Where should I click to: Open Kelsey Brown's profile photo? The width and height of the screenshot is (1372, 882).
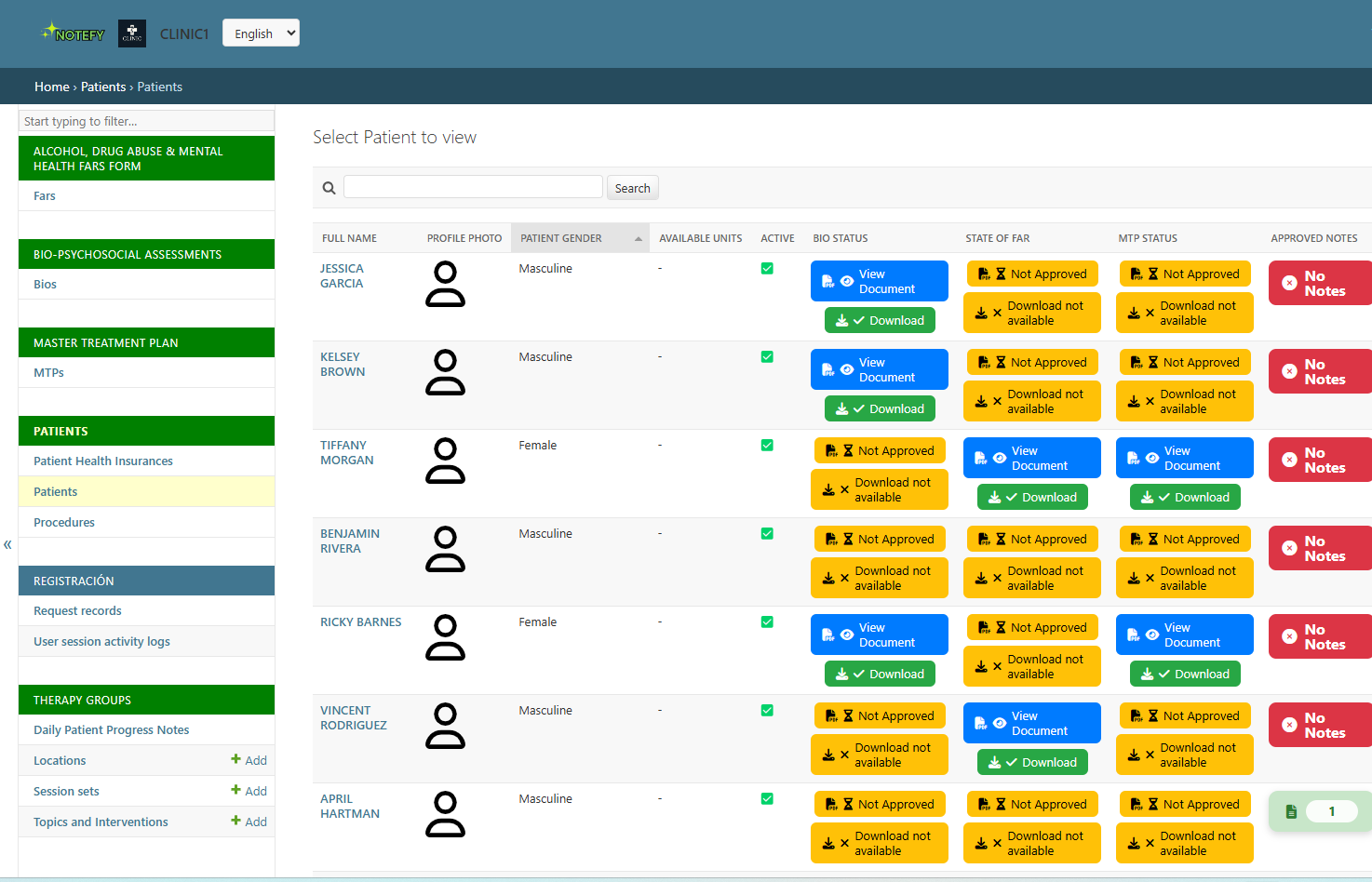point(445,372)
